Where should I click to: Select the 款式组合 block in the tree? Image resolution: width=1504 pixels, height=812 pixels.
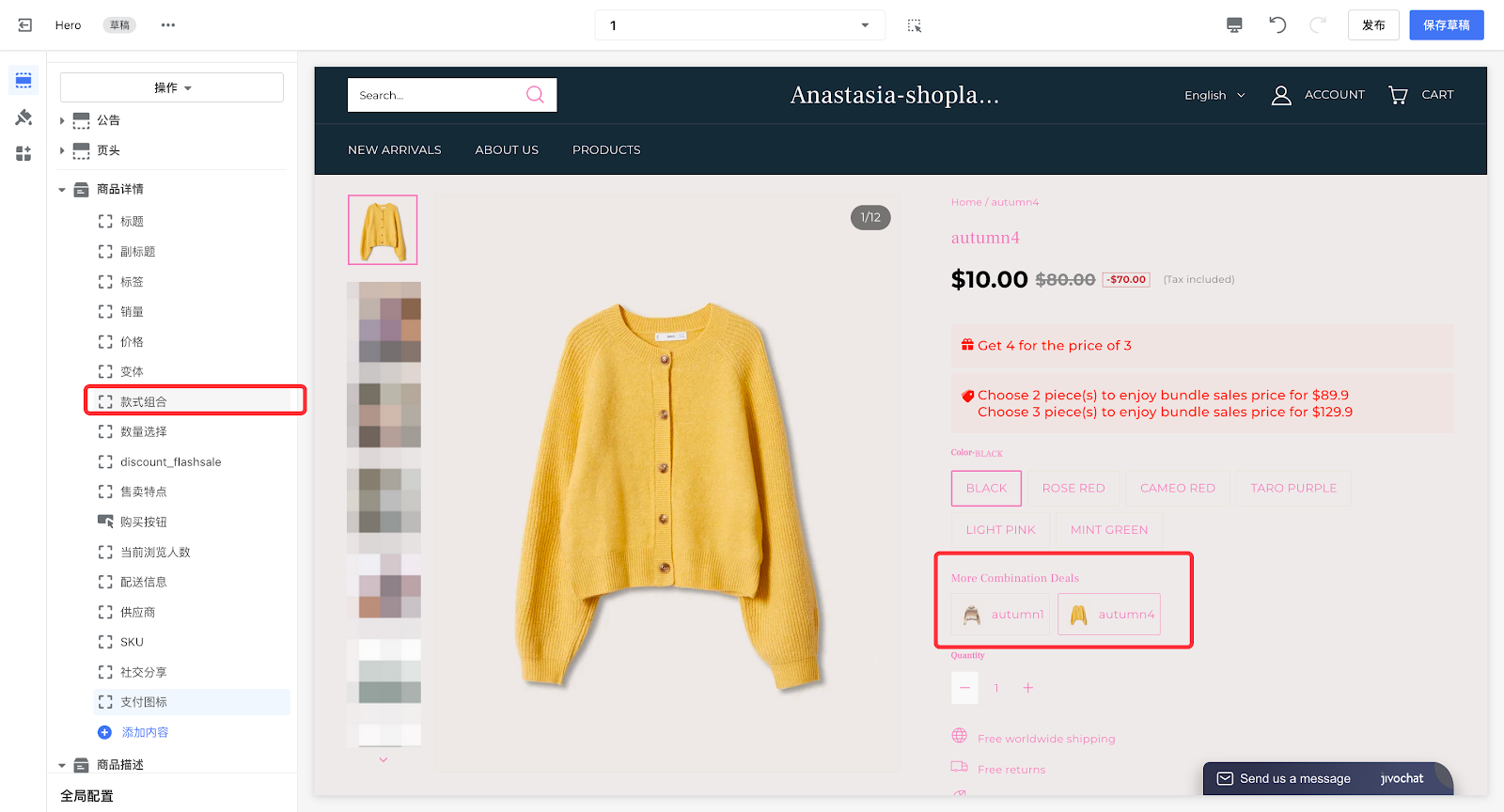144,401
